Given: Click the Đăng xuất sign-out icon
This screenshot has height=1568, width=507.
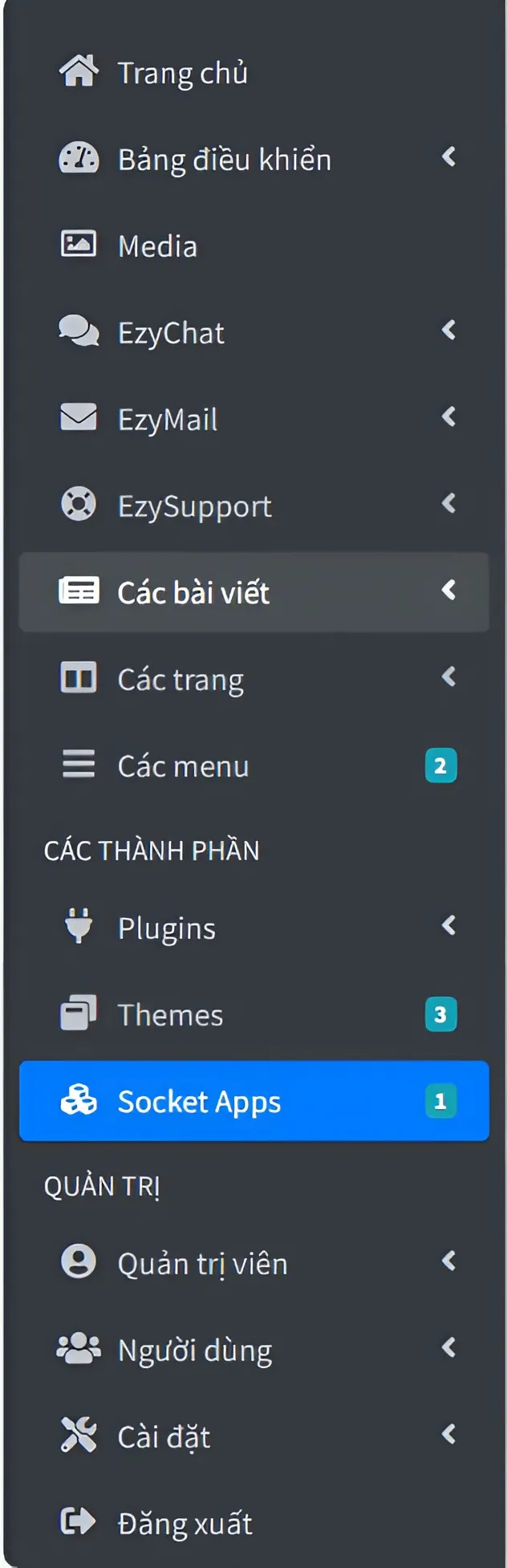Looking at the screenshot, I should (79, 1522).
